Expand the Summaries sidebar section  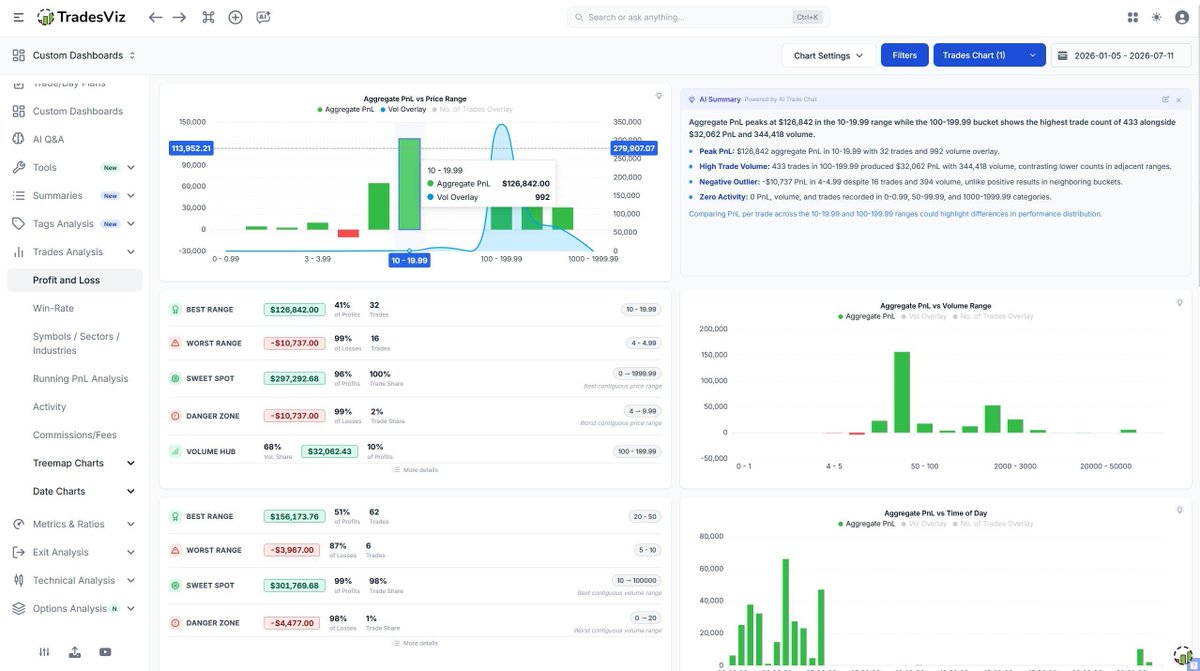pos(131,195)
